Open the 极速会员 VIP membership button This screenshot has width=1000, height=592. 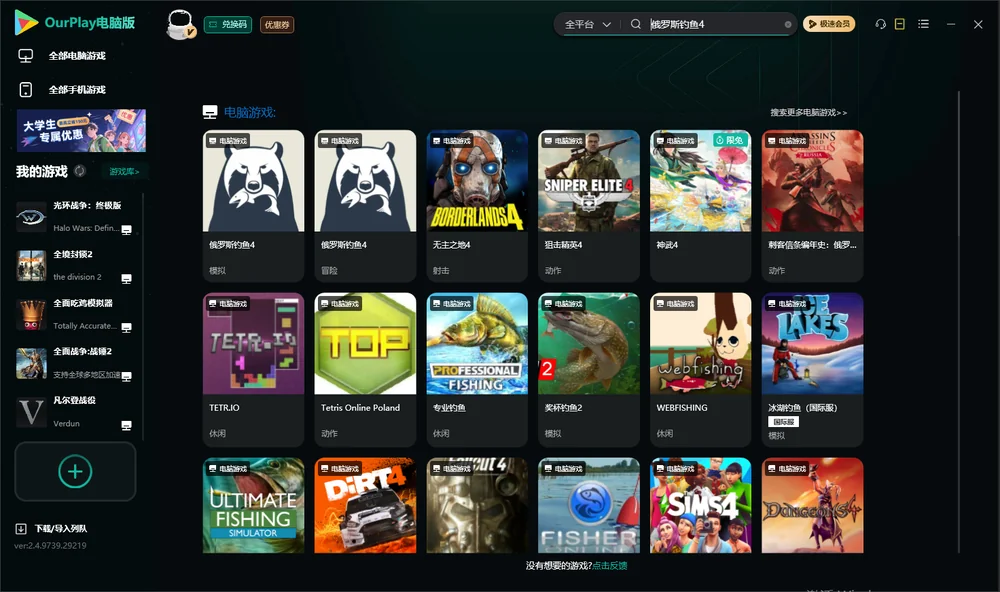coord(828,24)
